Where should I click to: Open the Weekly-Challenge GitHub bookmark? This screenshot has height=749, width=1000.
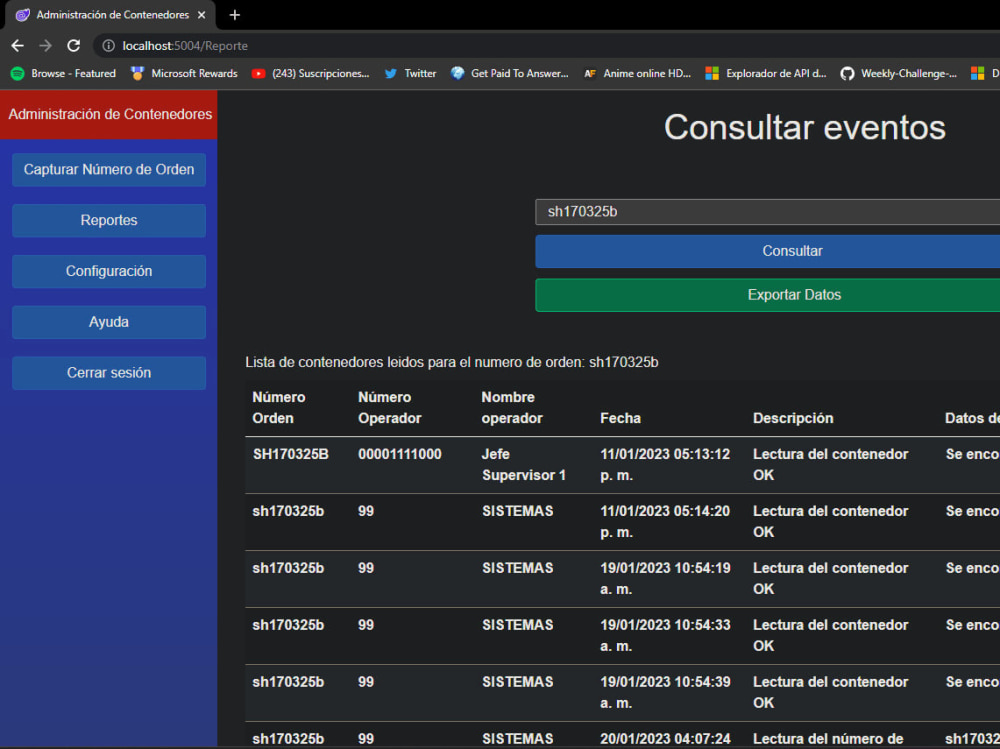[x=899, y=73]
